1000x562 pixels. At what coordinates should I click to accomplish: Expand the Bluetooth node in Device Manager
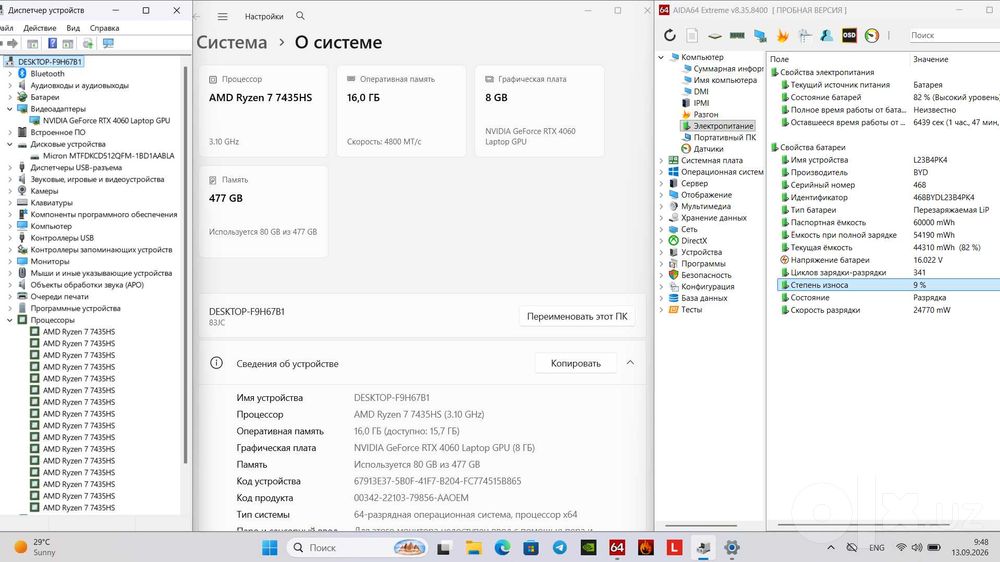point(10,74)
